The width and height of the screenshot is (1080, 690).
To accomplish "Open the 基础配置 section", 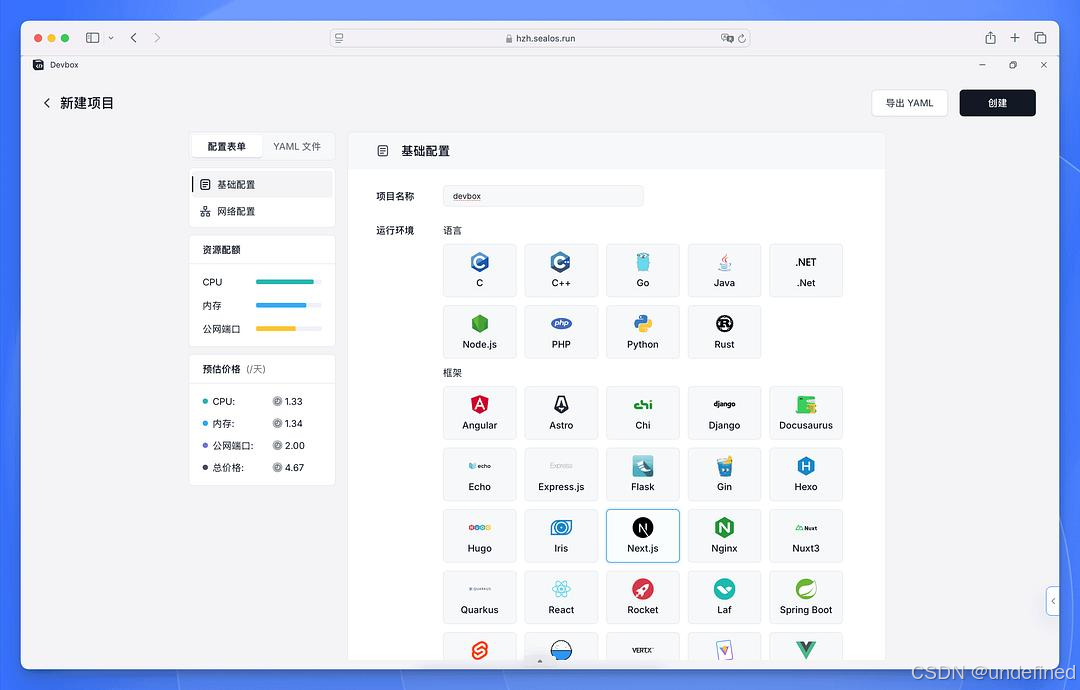I will point(262,185).
